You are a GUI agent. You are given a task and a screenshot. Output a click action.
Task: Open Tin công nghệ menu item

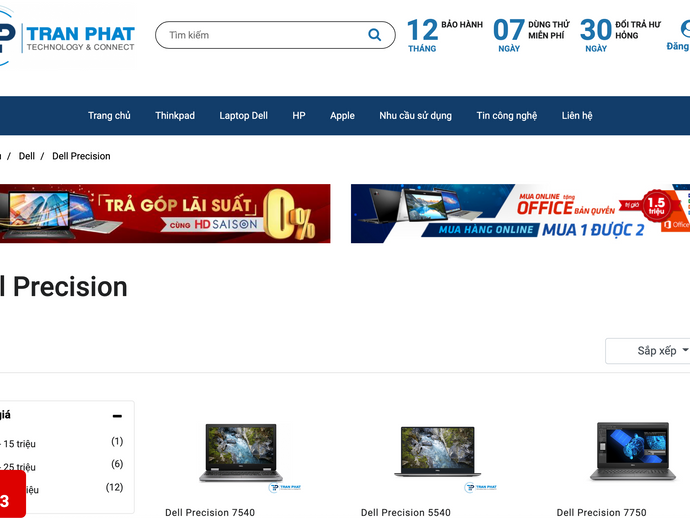tap(506, 115)
